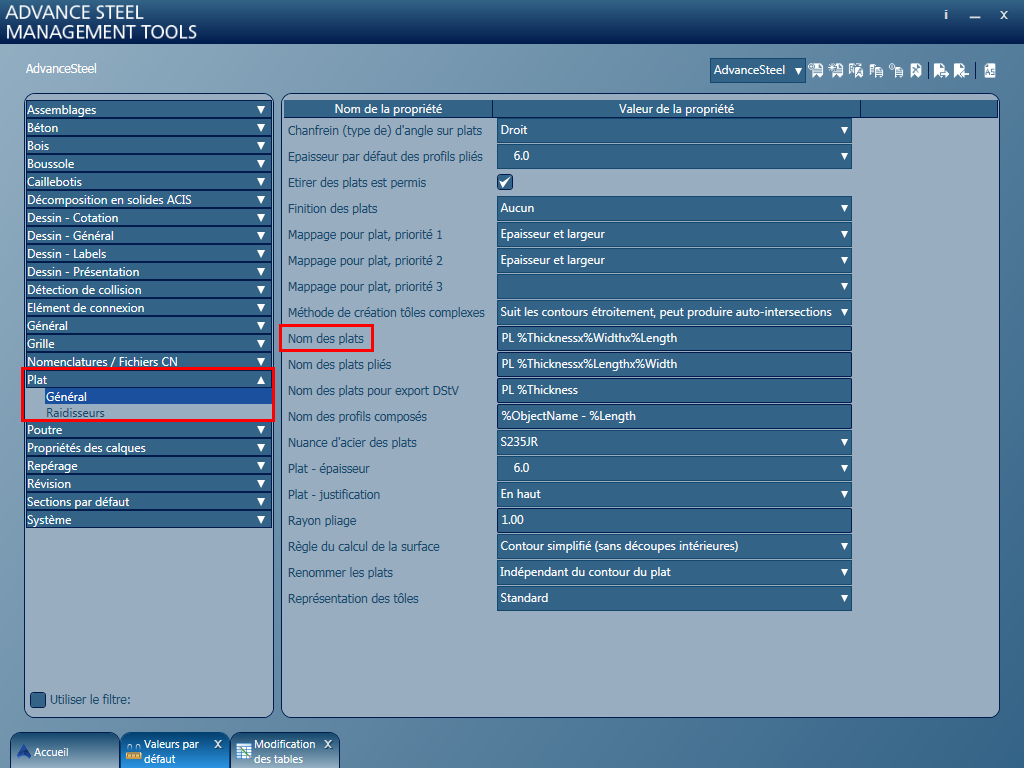This screenshot has height=768, width=1024.
Task: Click the copy profile icon with stacked documents
Action: tap(876, 70)
